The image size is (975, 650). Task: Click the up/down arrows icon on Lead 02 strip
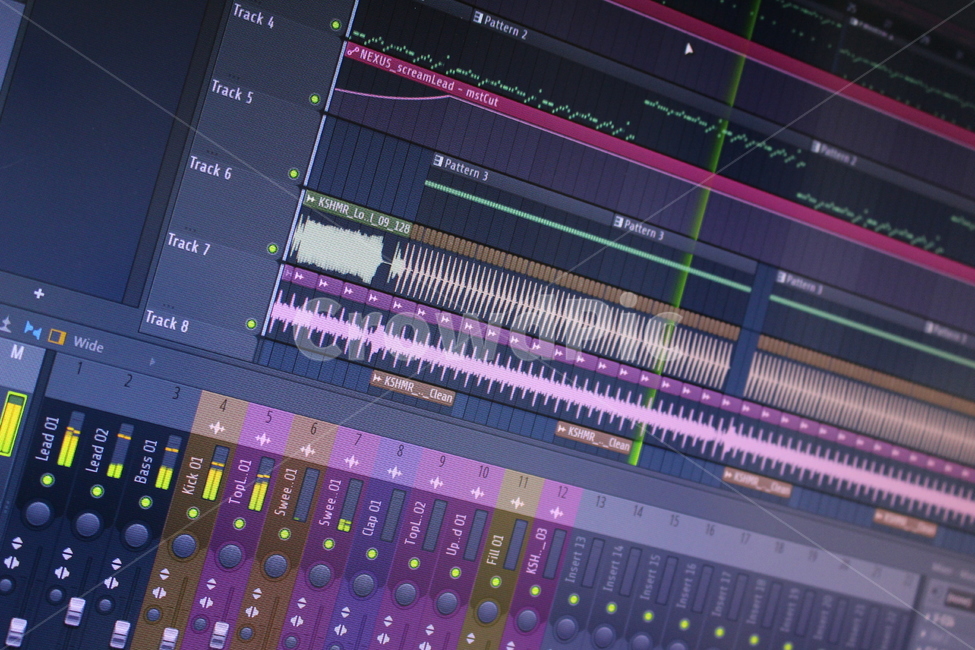tap(67, 554)
